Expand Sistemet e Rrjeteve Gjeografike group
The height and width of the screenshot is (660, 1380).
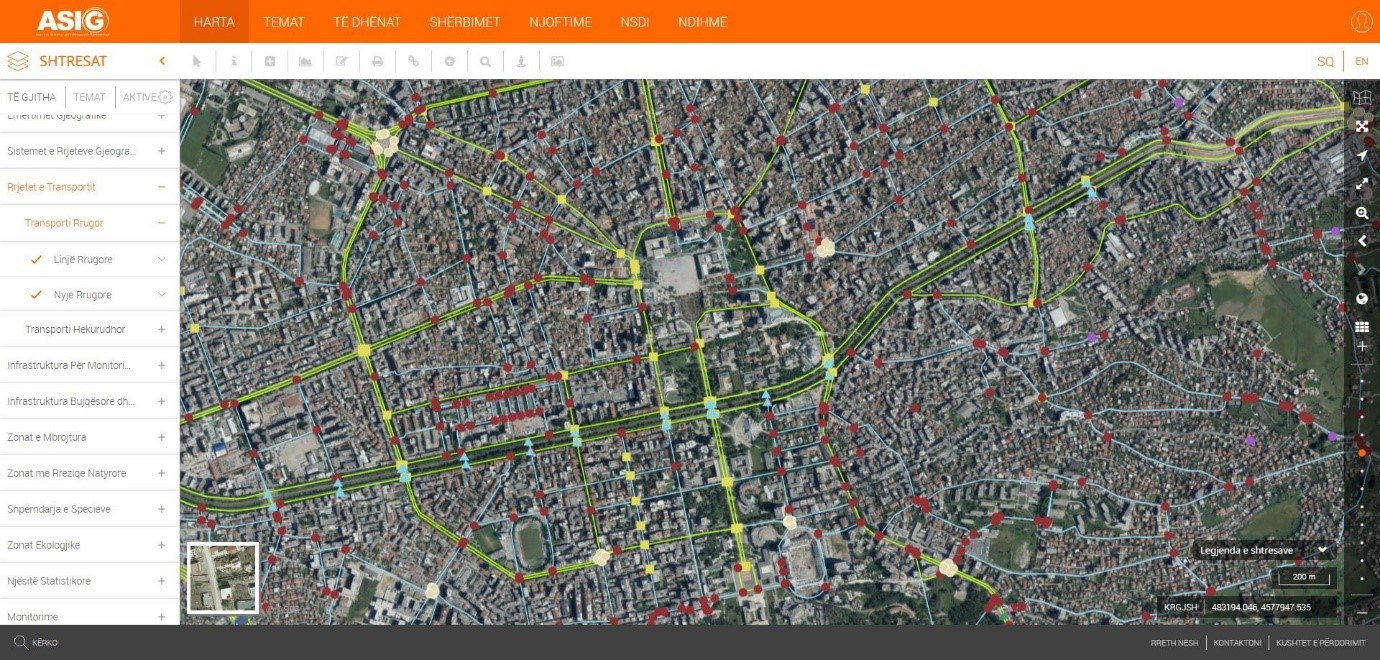coord(161,151)
